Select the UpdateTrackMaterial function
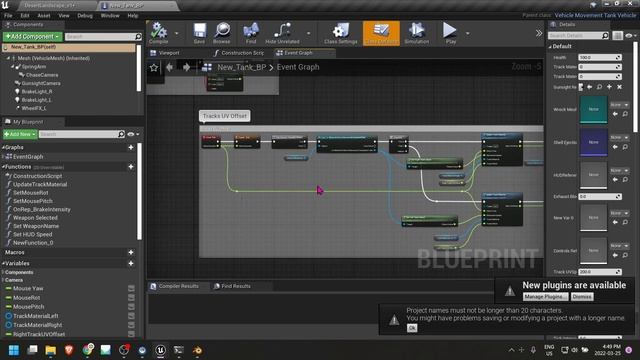This screenshot has height=360, width=640. pos(40,184)
